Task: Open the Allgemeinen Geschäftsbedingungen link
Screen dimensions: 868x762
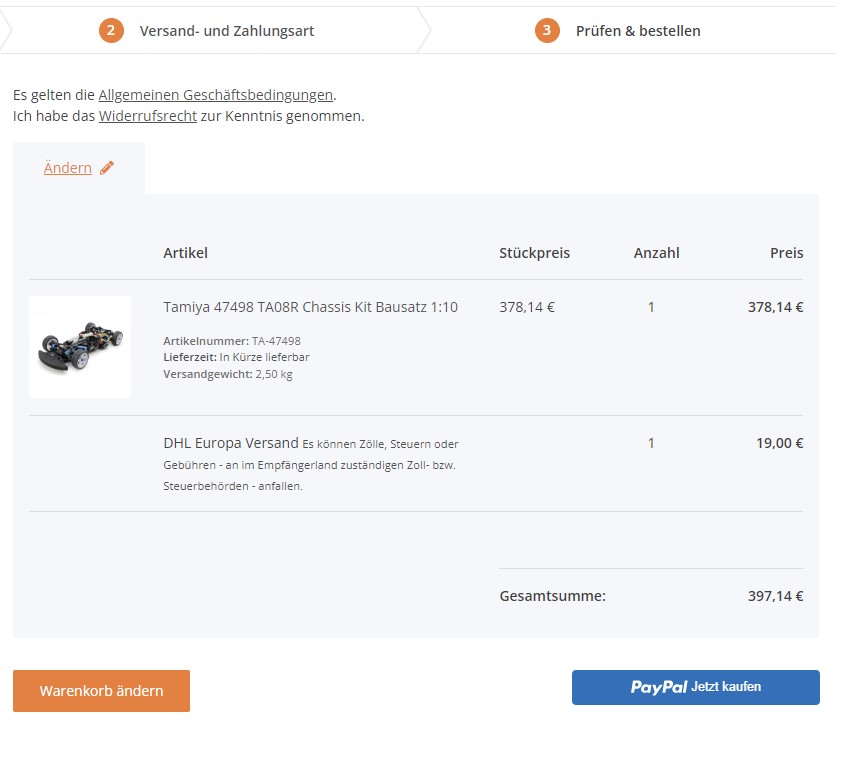Action: coord(216,95)
